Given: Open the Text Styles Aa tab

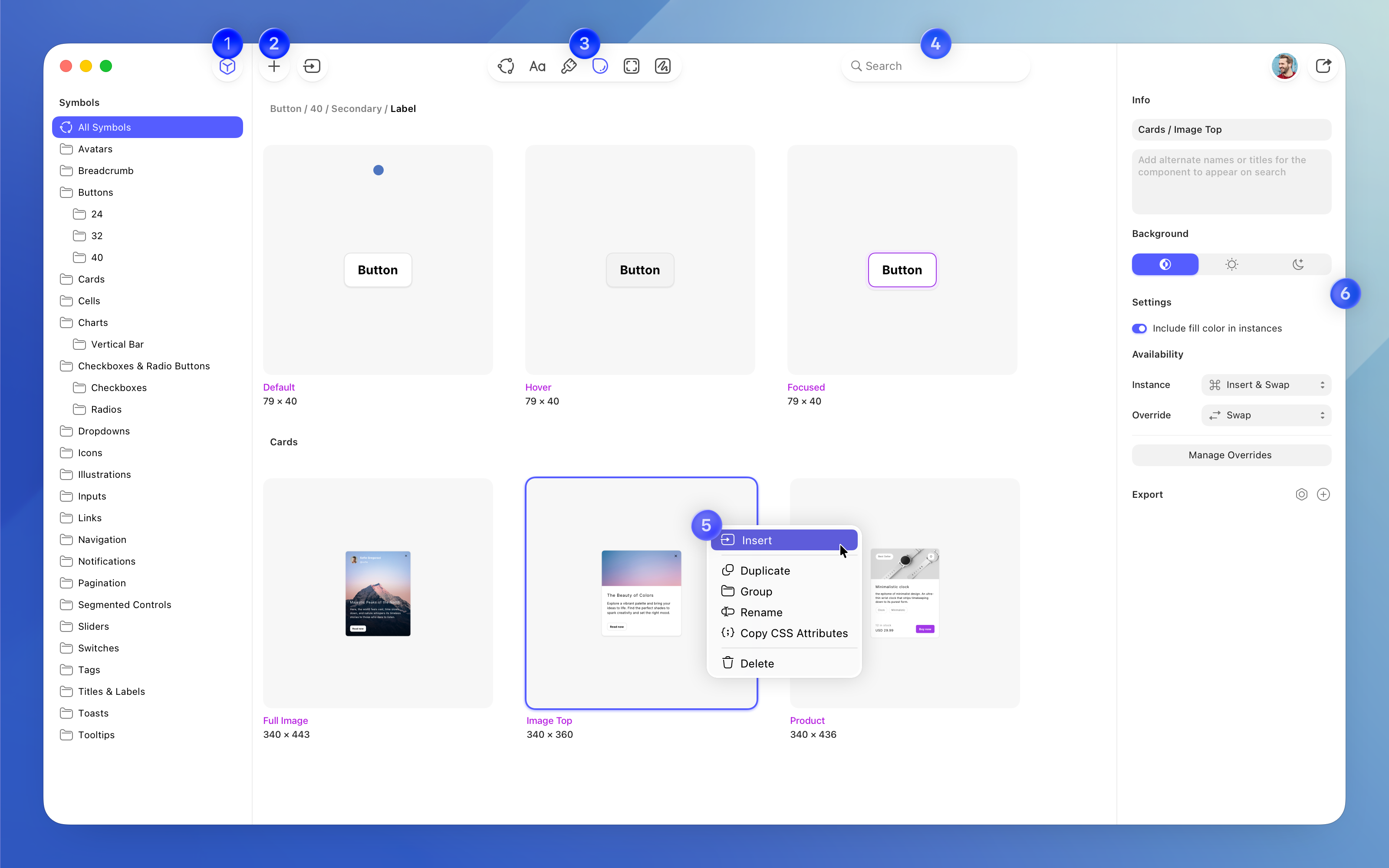Looking at the screenshot, I should 537,66.
